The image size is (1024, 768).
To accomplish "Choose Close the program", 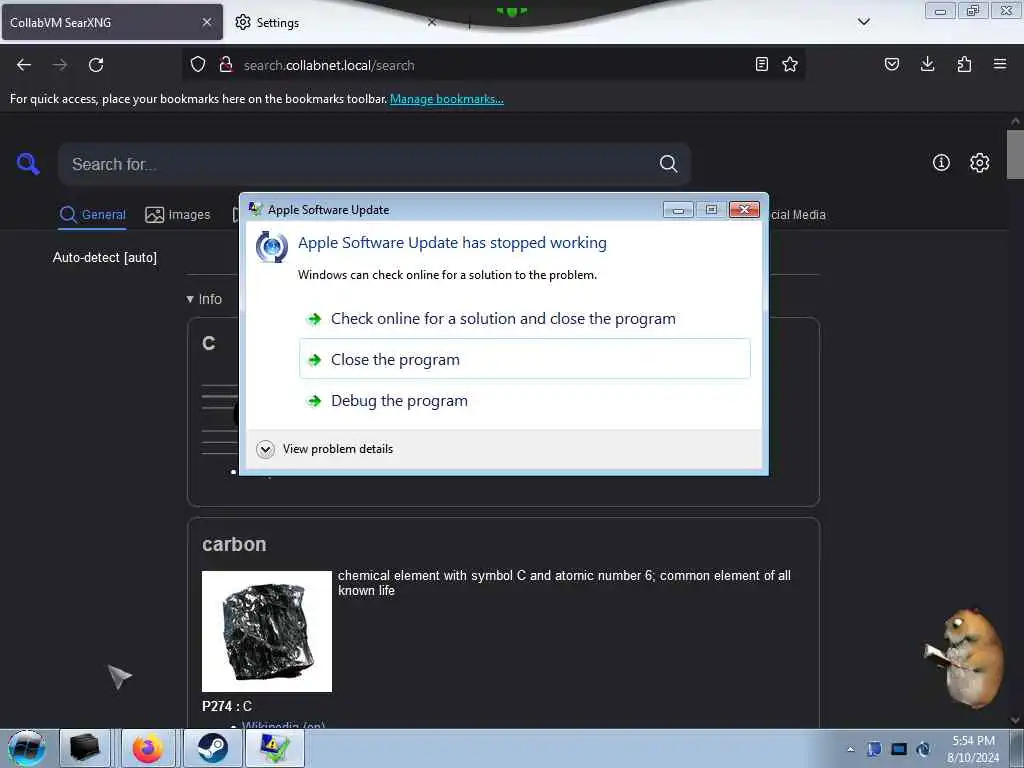I will coord(524,359).
